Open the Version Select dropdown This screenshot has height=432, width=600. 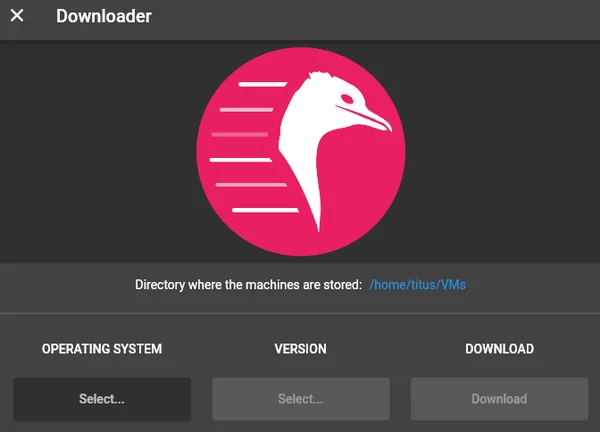coord(301,399)
